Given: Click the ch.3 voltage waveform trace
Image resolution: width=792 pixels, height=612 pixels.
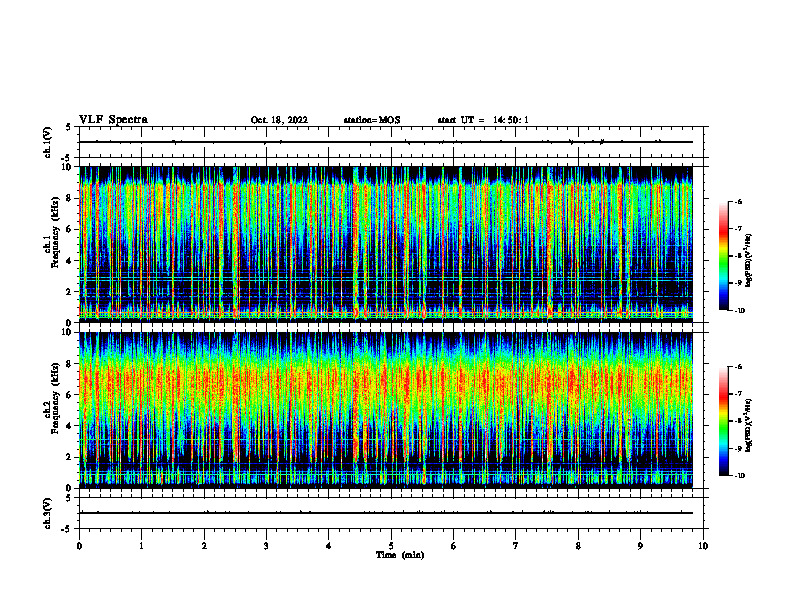Looking at the screenshot, I should [x=386, y=513].
